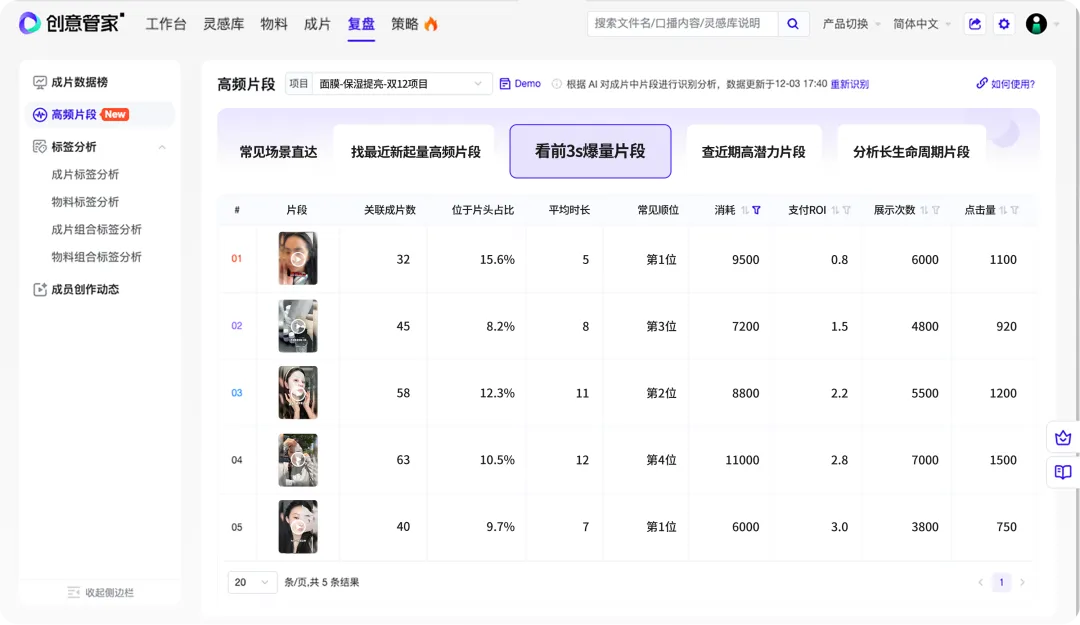Open the share icon in top bar

pyautogui.click(x=974, y=24)
